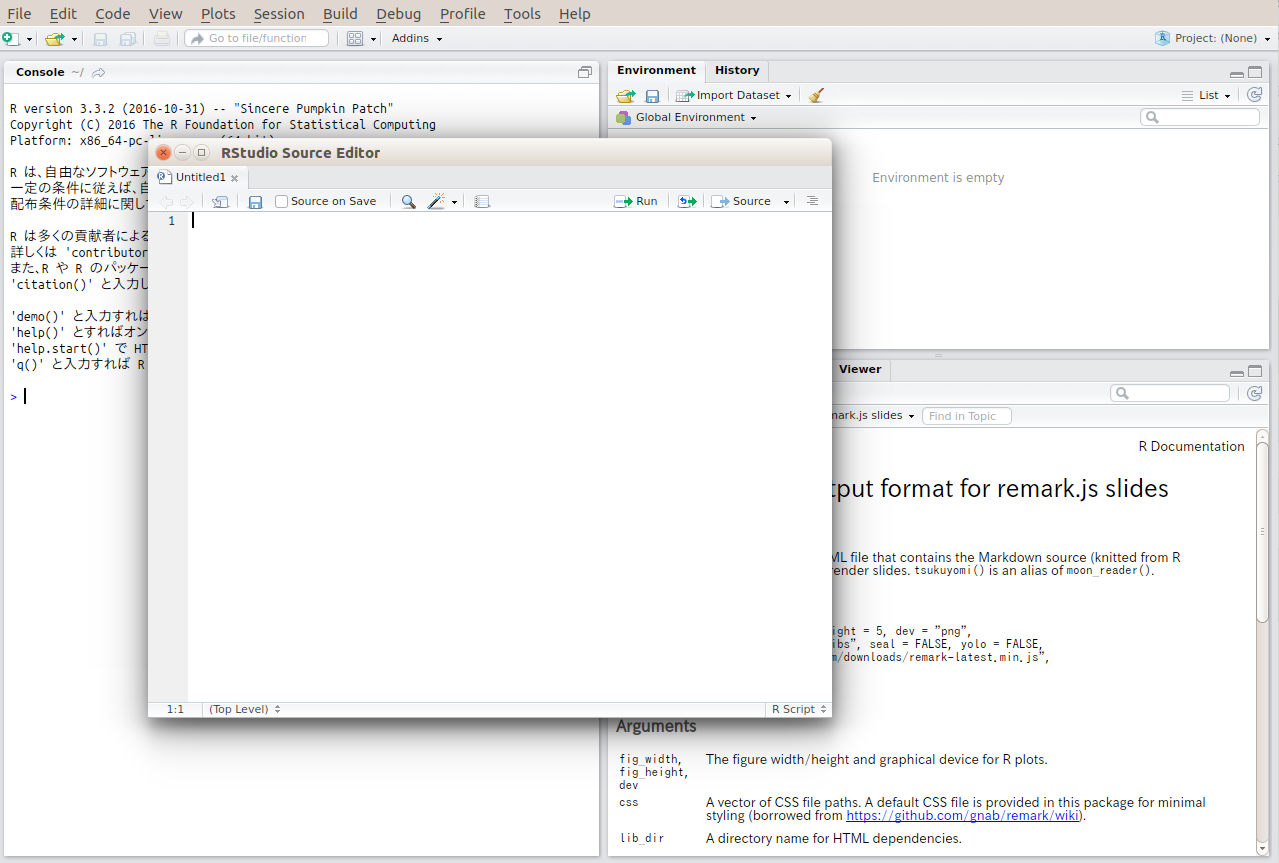Run the current line using the Run icon
Image resolution: width=1279 pixels, height=863 pixels.
pyautogui.click(x=636, y=201)
